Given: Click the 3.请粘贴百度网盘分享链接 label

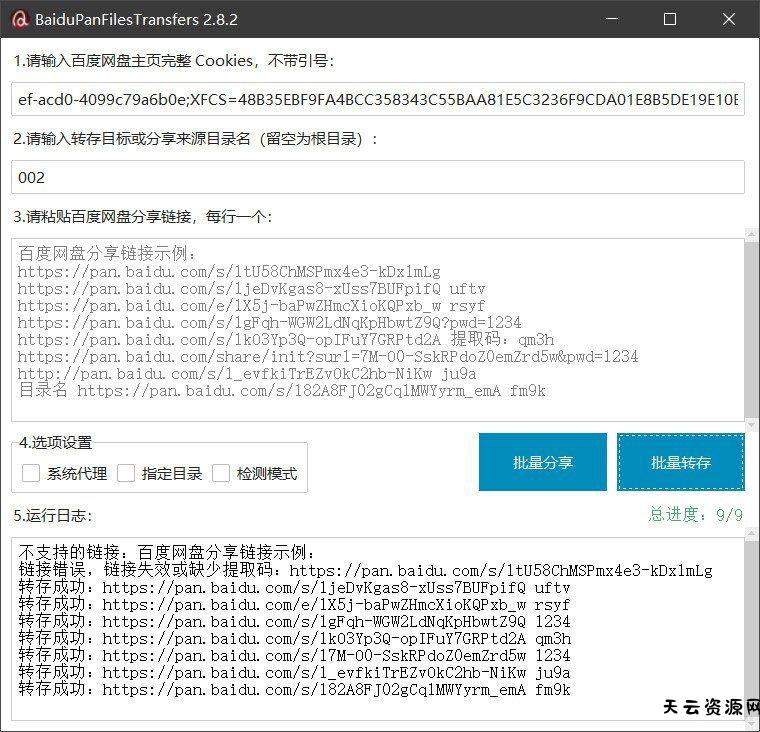Looking at the screenshot, I should pyautogui.click(x=143, y=217).
